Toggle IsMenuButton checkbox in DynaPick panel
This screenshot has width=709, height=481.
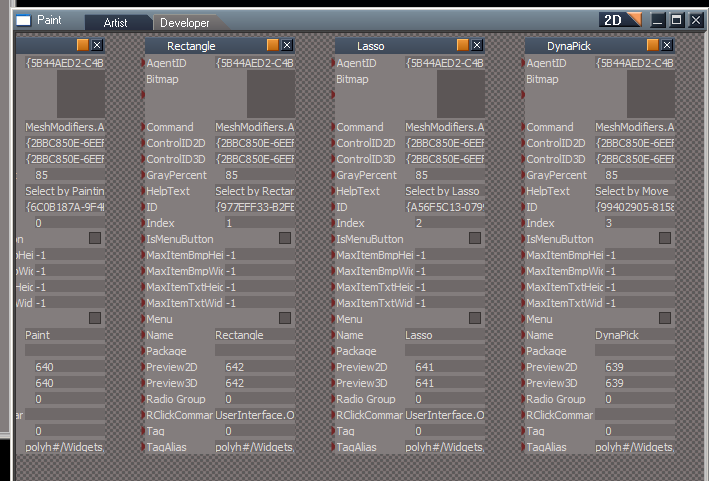pyautogui.click(x=665, y=238)
